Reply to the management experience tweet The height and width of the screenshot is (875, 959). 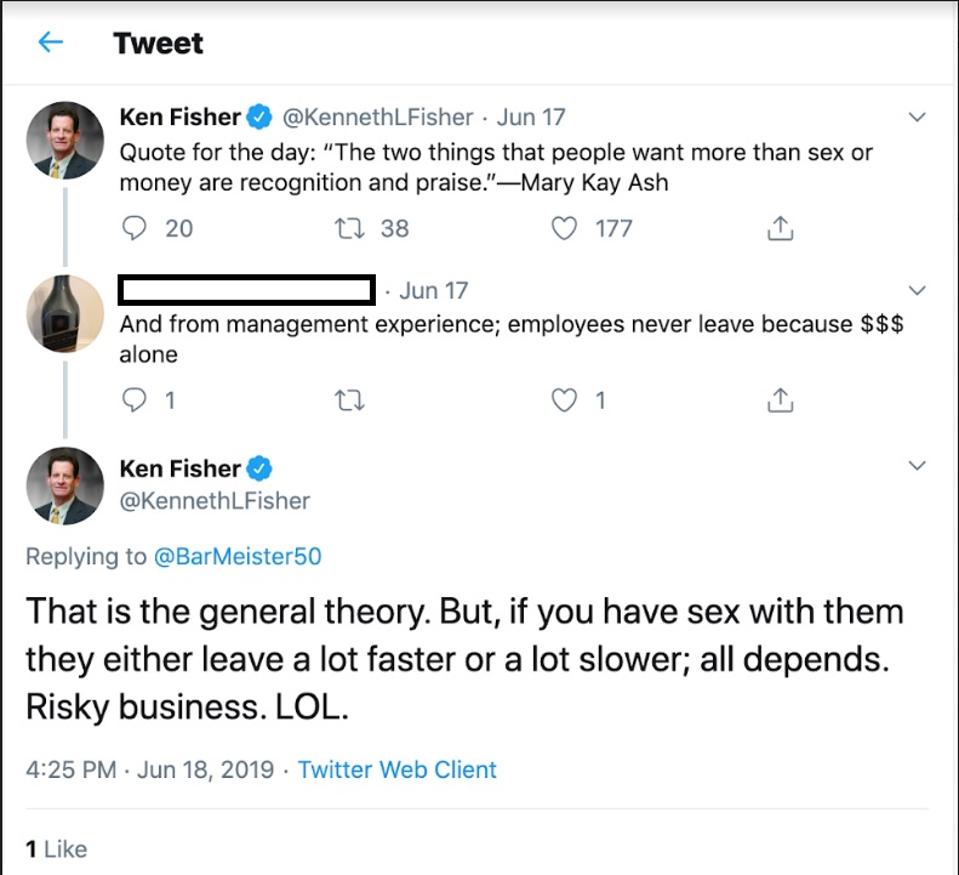(134, 401)
